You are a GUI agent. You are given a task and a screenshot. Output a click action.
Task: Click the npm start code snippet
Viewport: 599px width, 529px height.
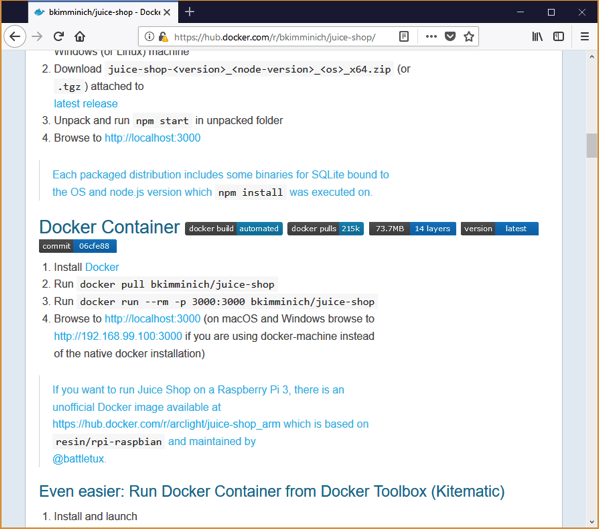pyautogui.click(x=162, y=121)
